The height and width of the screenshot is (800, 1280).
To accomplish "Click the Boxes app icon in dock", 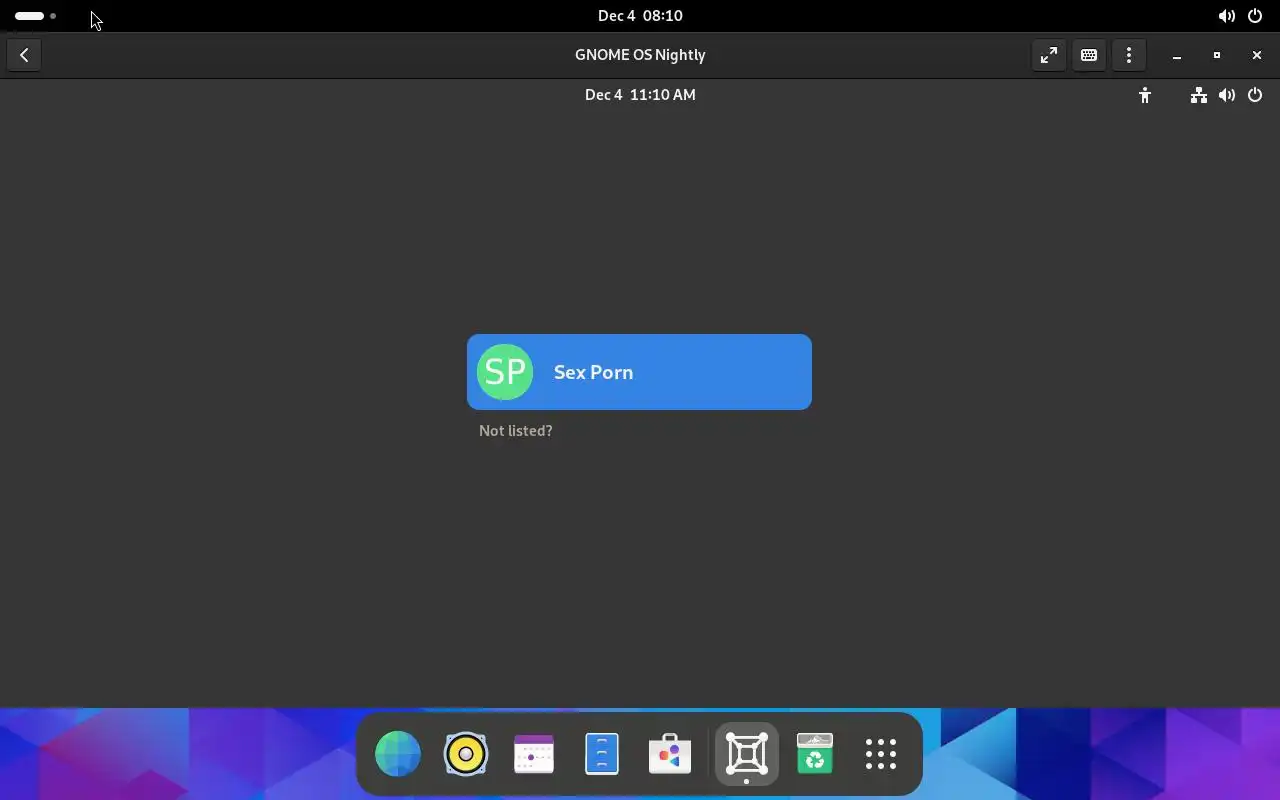I will [747, 754].
